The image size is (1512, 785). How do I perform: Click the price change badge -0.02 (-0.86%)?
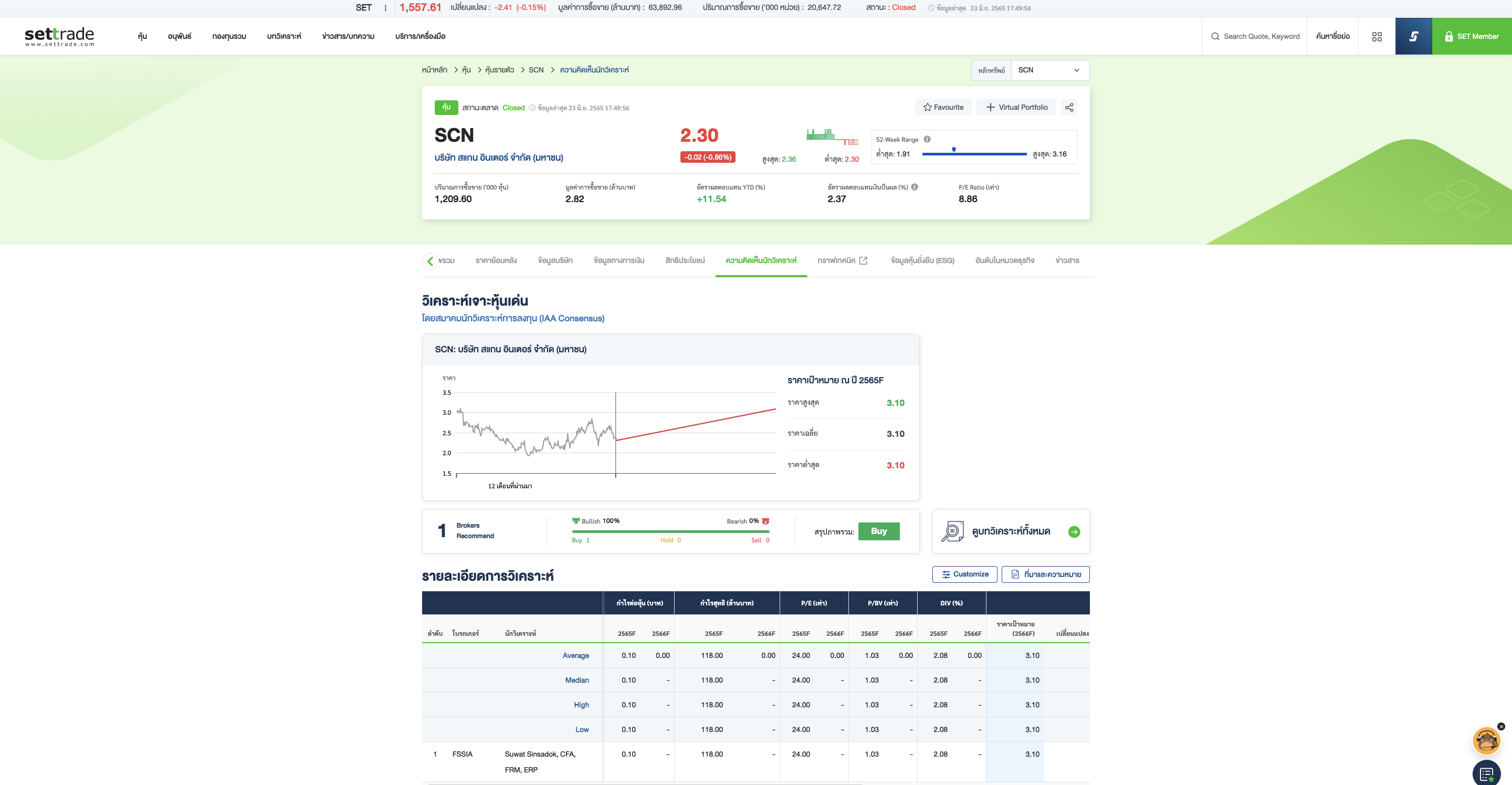[707, 158]
